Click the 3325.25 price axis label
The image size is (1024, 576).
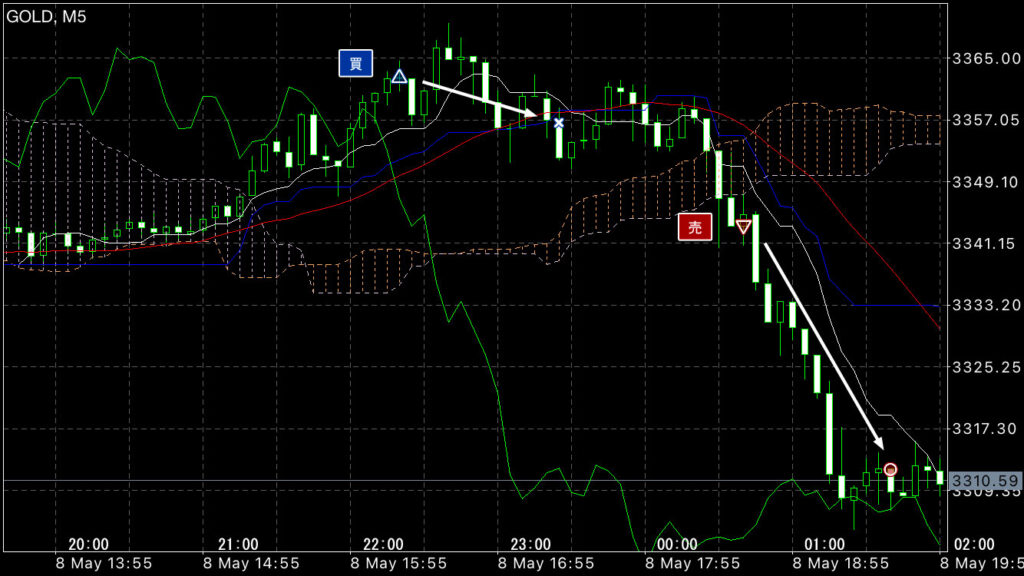[x=984, y=367]
